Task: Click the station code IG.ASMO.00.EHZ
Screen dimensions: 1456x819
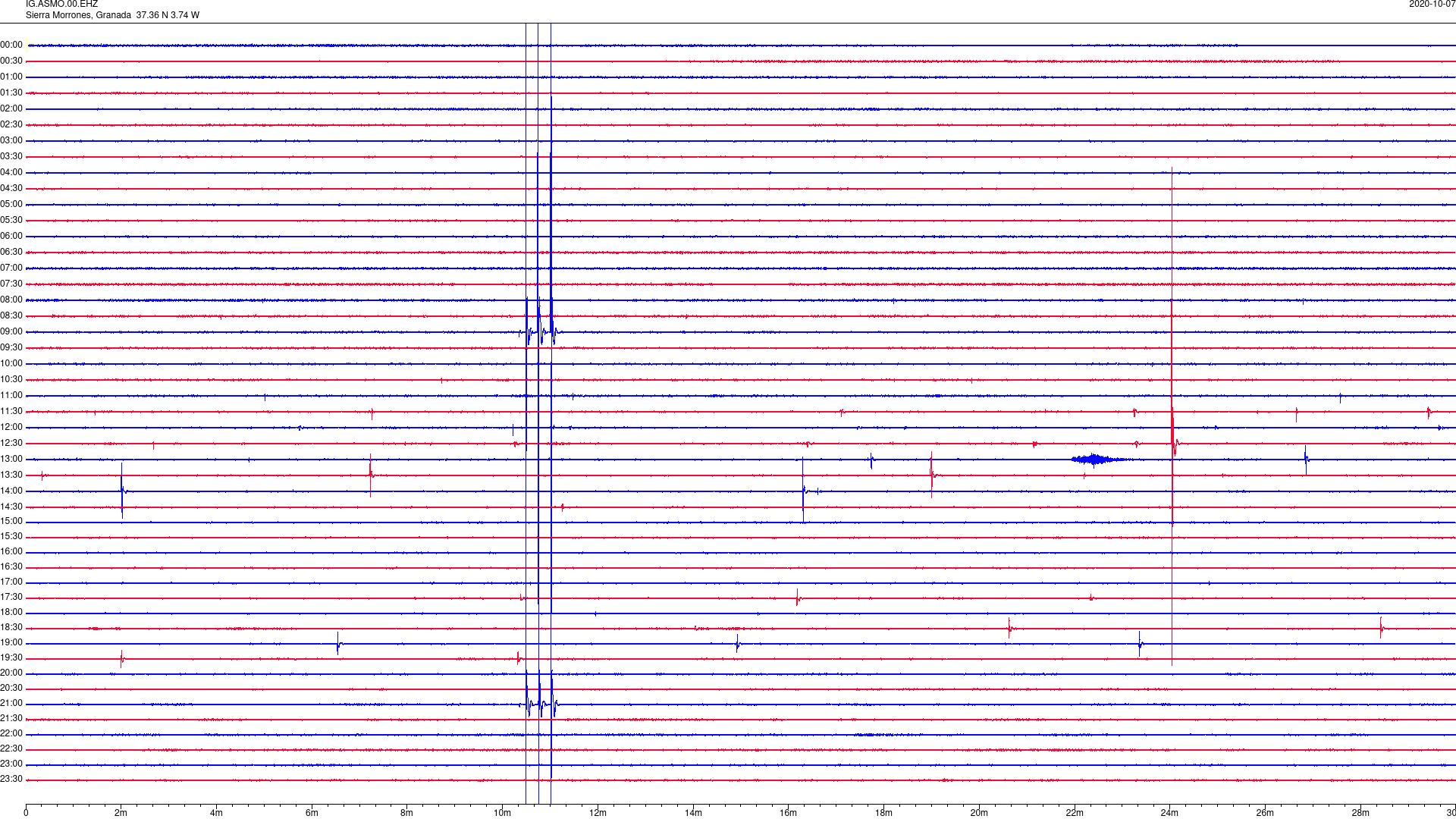Action: click(61, 5)
